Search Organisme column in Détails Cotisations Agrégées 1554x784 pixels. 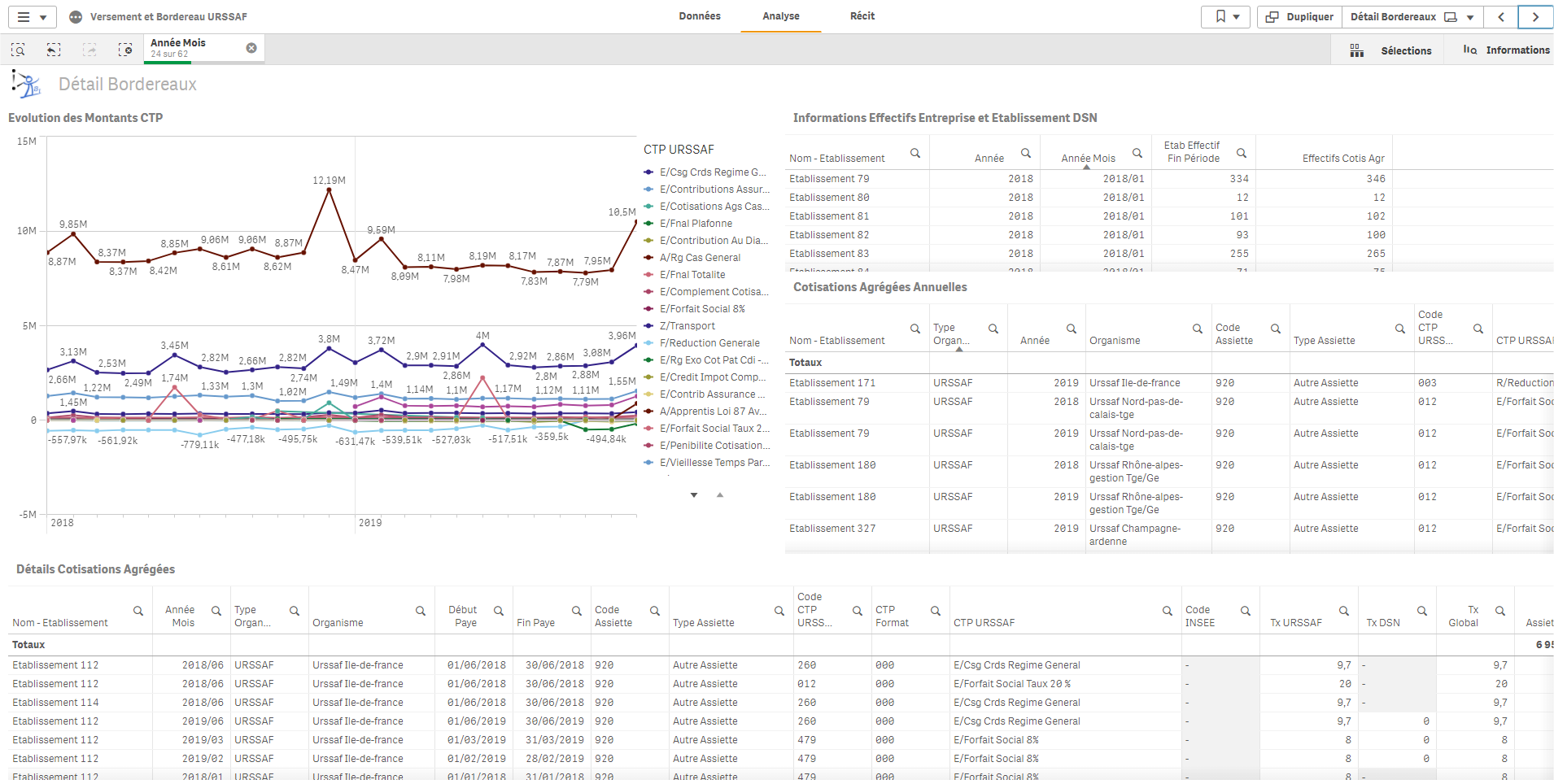(x=421, y=611)
